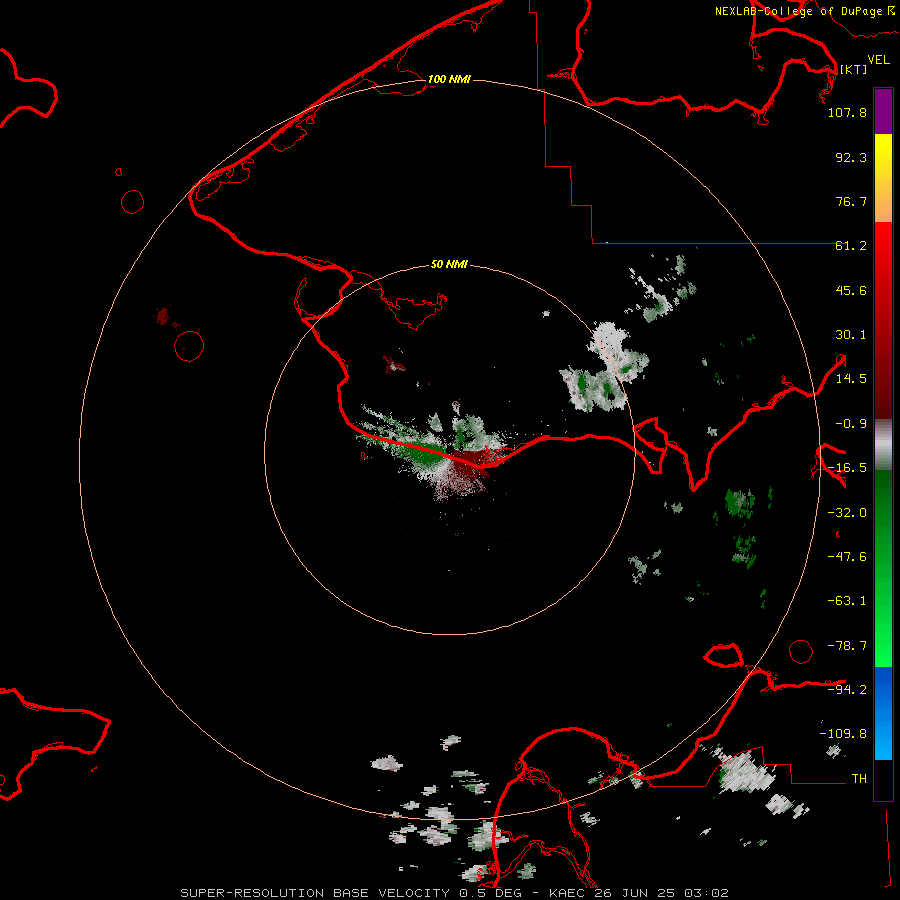
Task: Click the TH legend label
Action: (859, 778)
